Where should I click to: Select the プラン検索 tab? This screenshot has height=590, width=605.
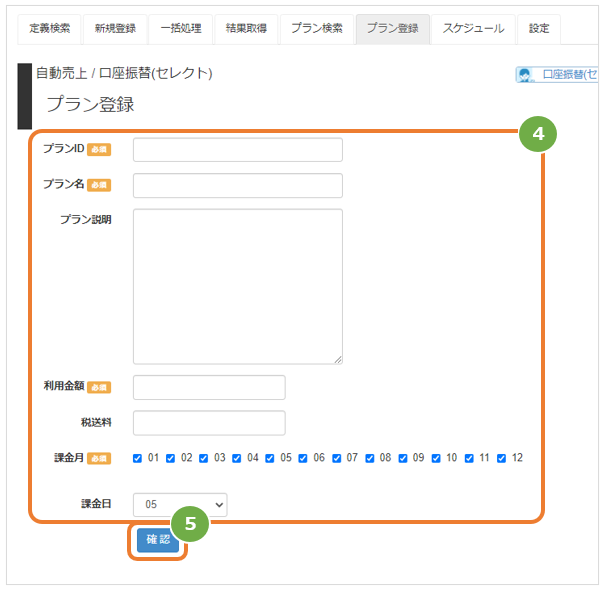(x=317, y=29)
